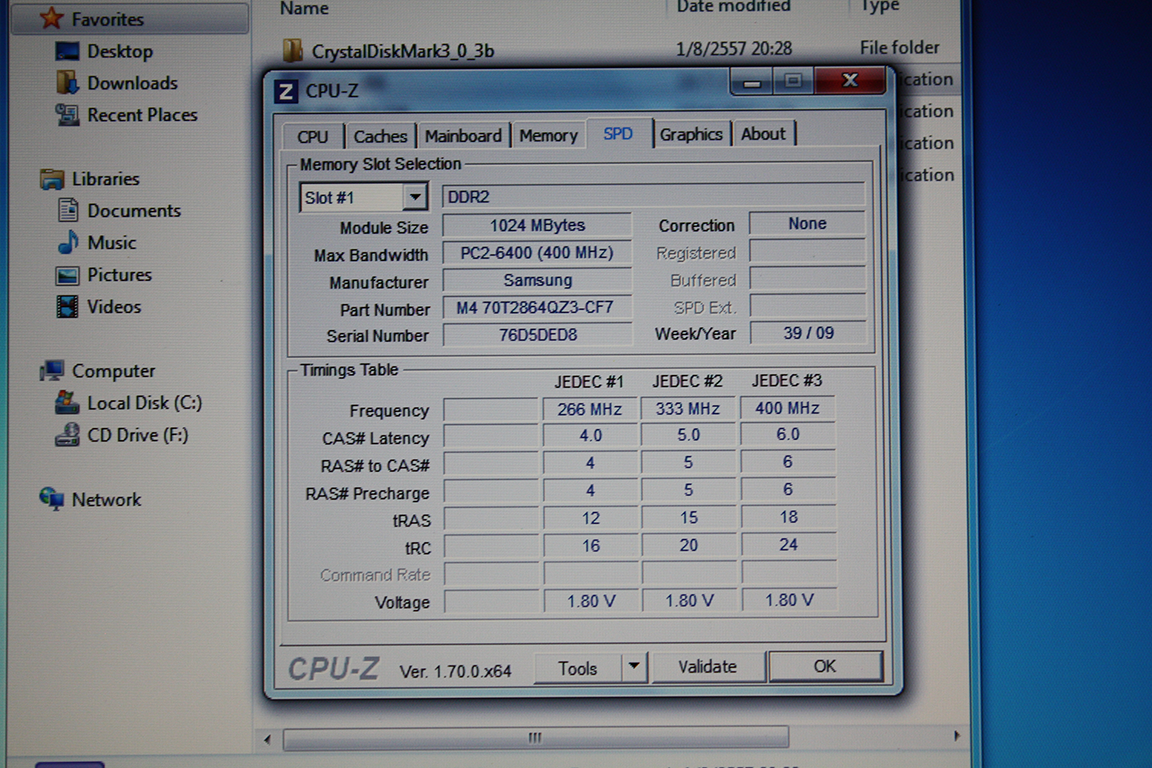Close the CPU-Z window
The height and width of the screenshot is (768, 1152).
coord(850,80)
